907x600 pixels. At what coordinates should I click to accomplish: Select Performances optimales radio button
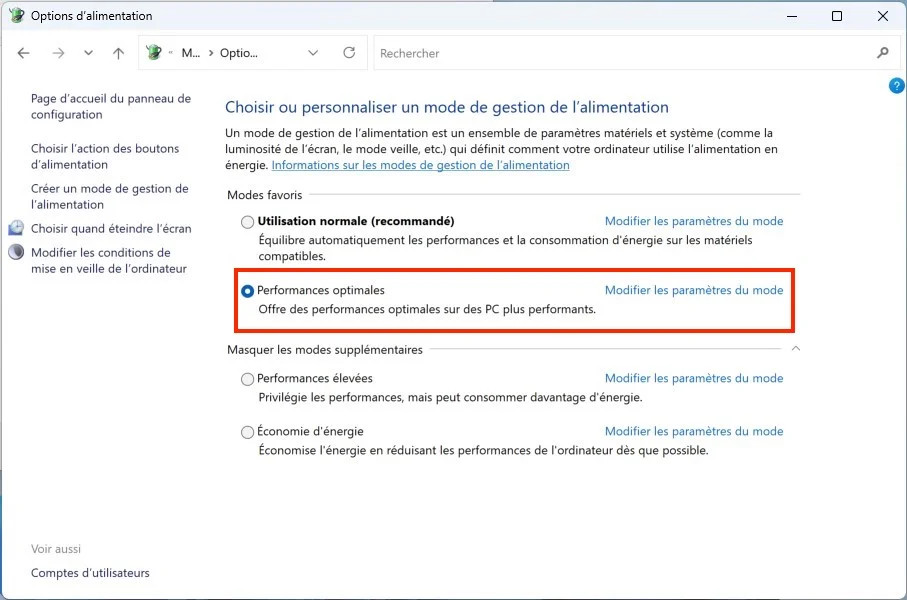coord(247,291)
